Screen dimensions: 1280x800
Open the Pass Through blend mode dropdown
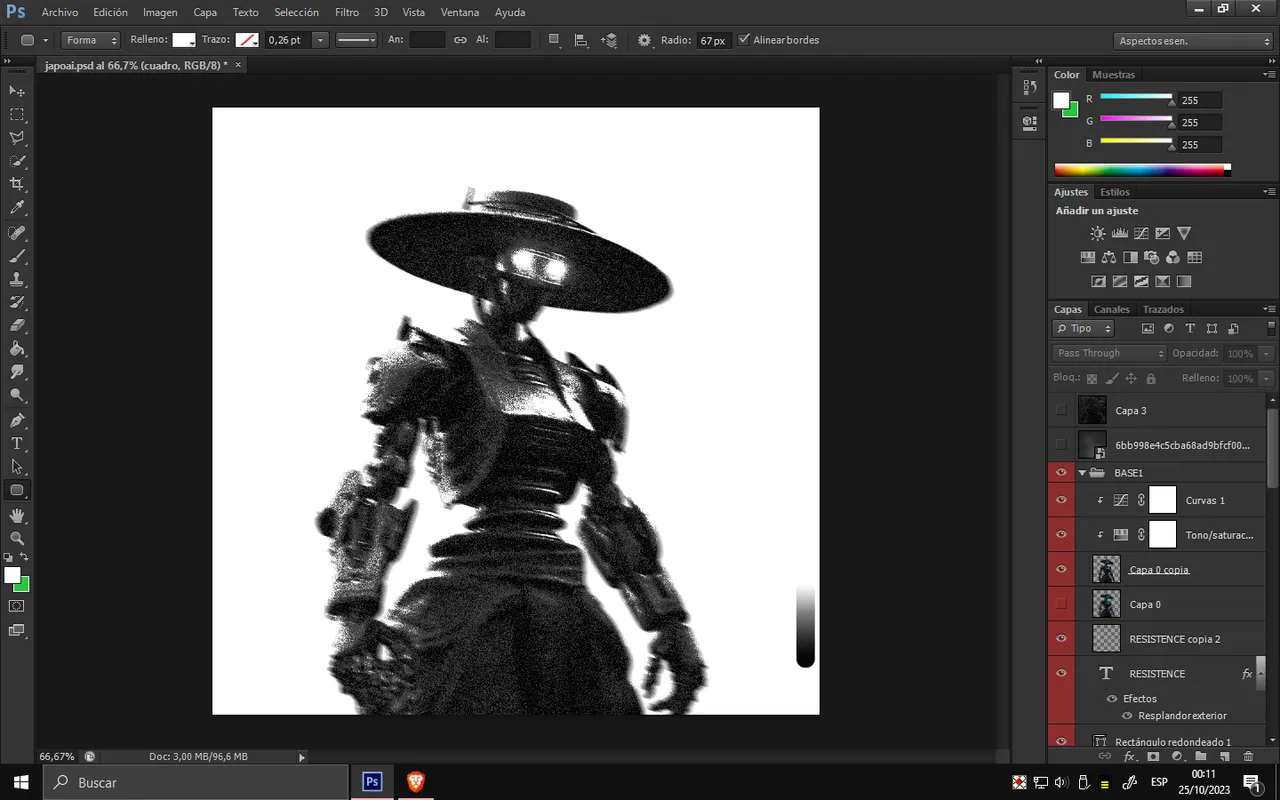[x=1109, y=353]
